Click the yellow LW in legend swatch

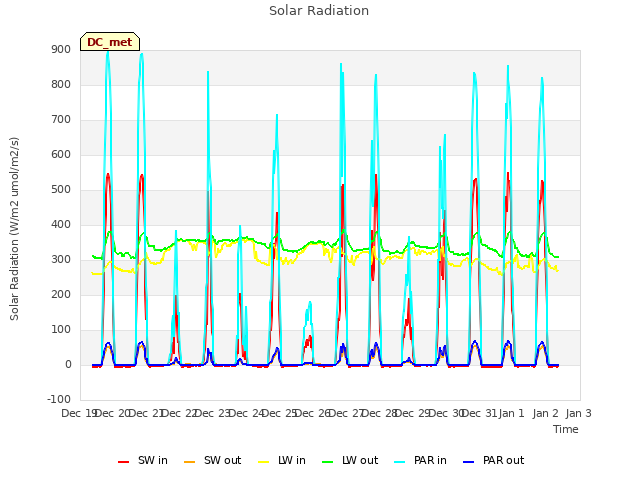264,462
